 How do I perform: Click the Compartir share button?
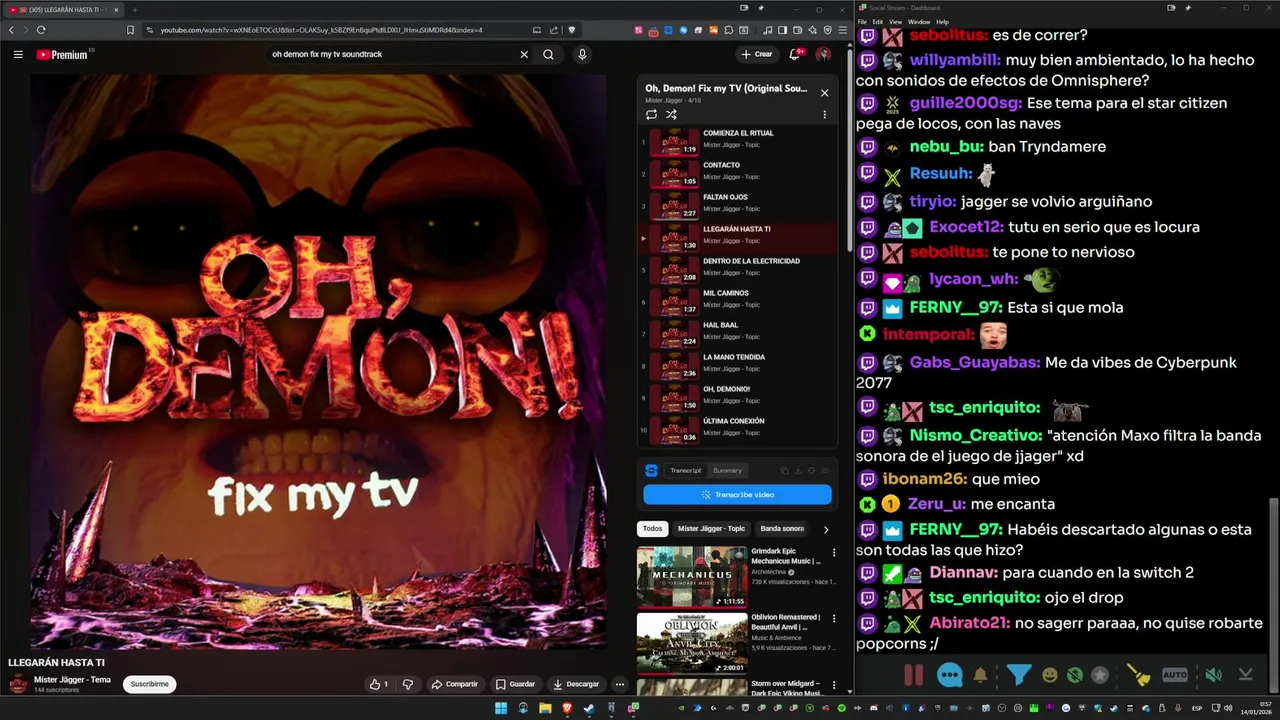[x=455, y=684]
